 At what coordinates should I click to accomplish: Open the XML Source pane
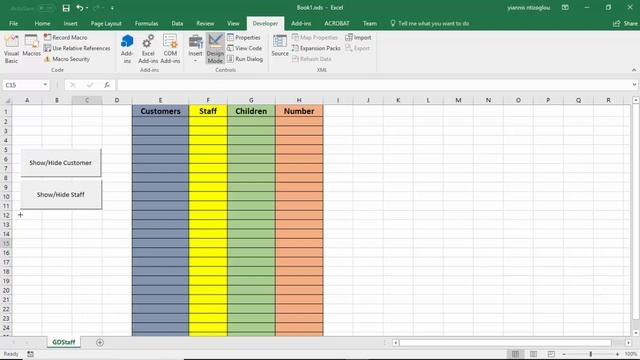[x=280, y=46]
